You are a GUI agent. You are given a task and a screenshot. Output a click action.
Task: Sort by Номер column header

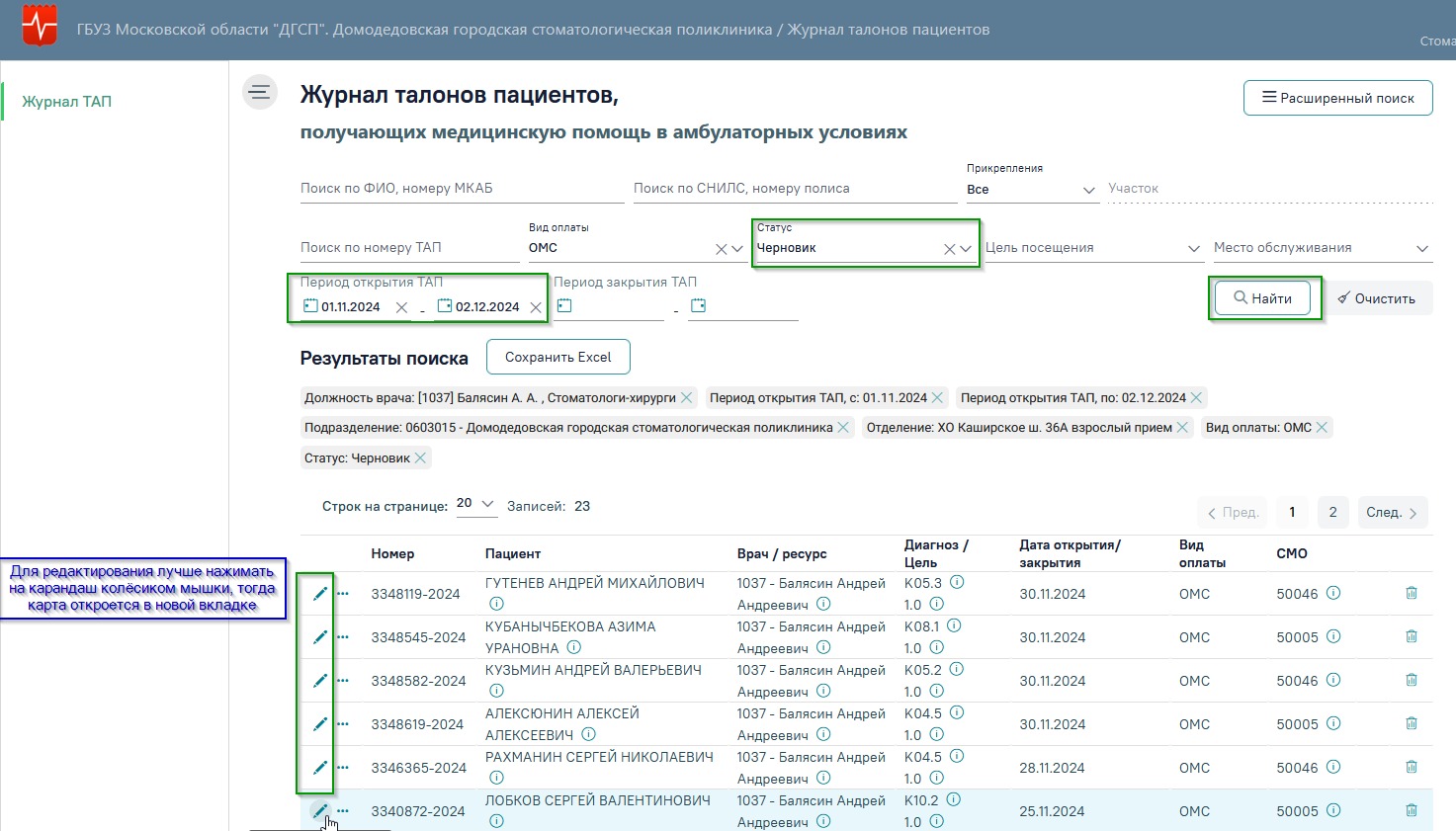click(392, 553)
